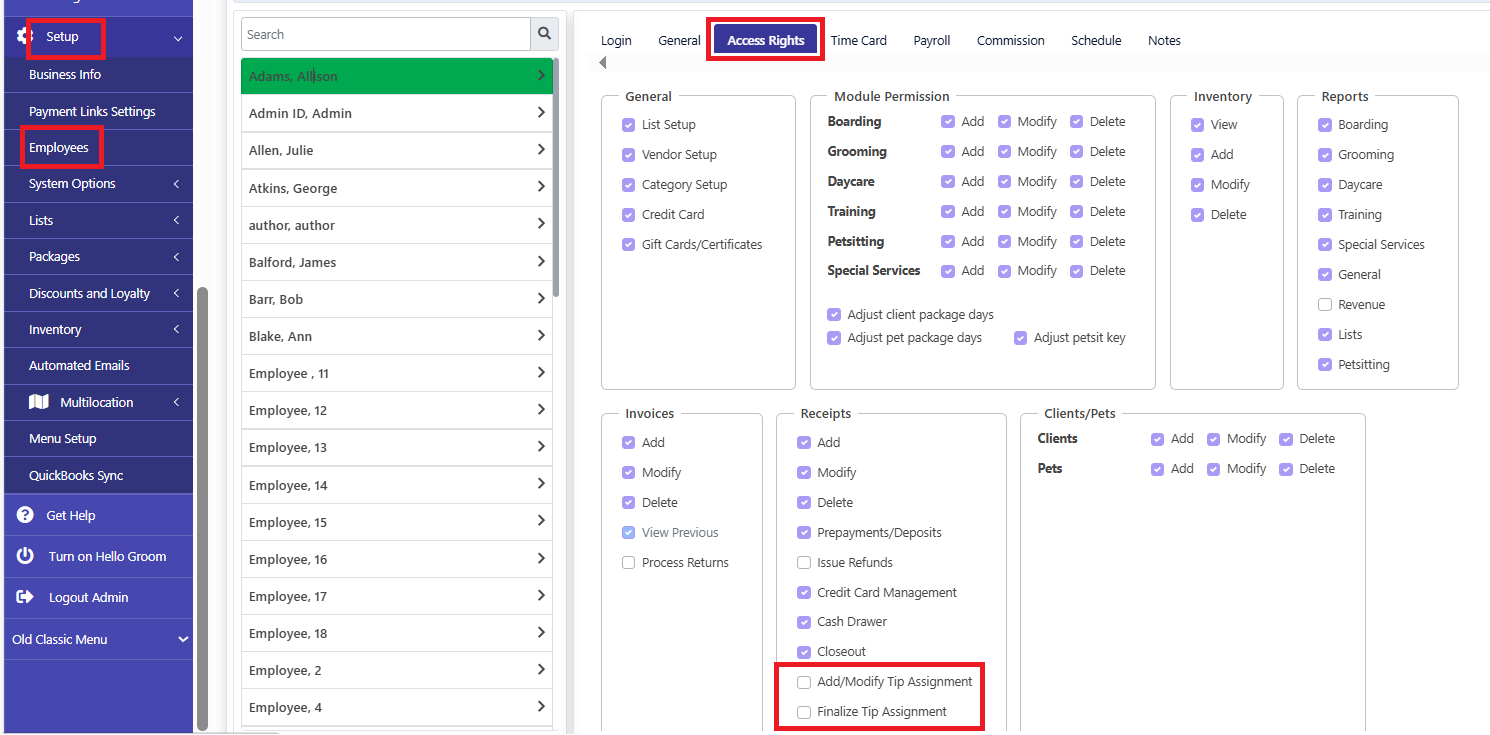The image size is (1490, 735).
Task: Click the Turn on Hello Groom power icon
Action: (x=25, y=556)
